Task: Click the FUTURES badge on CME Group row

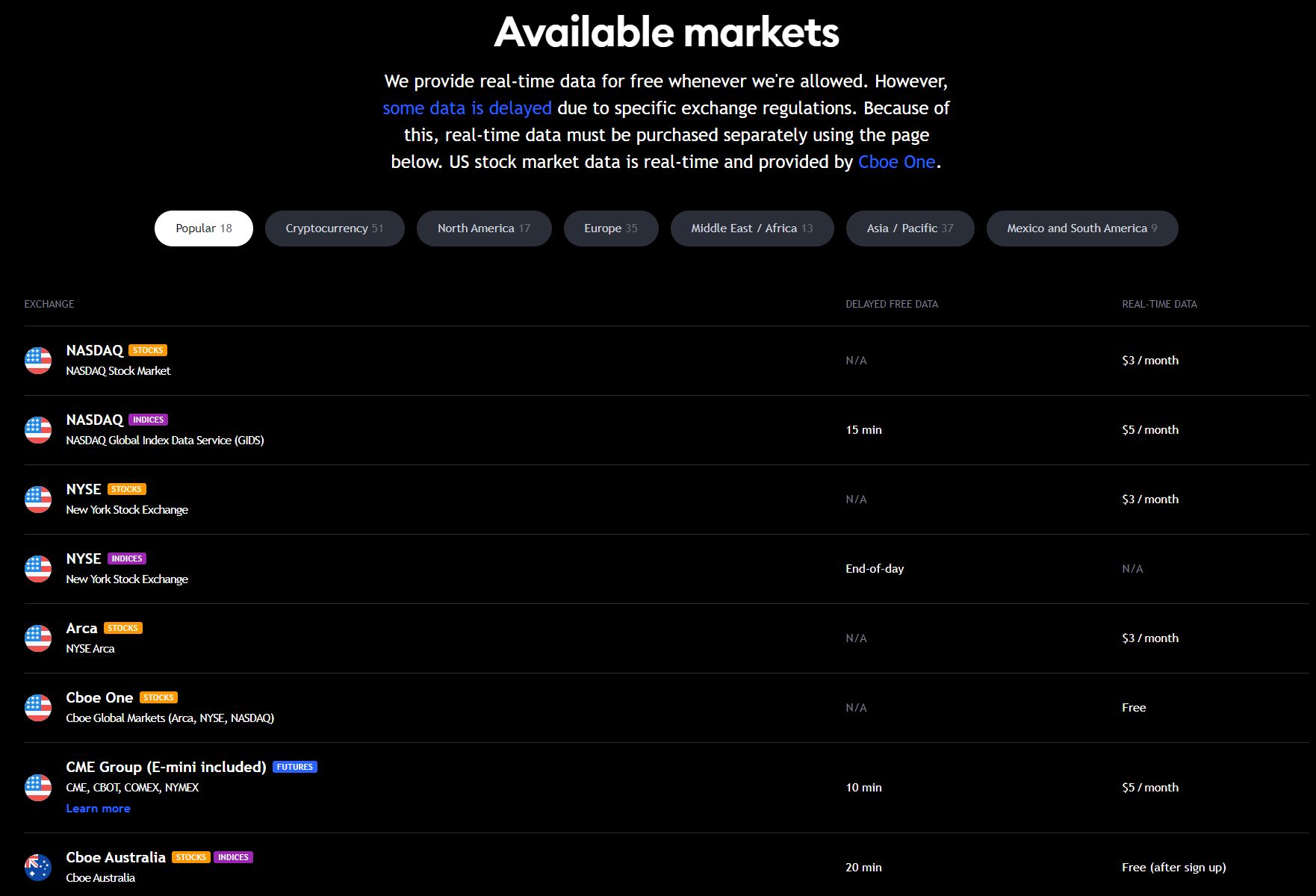Action: click(x=296, y=766)
